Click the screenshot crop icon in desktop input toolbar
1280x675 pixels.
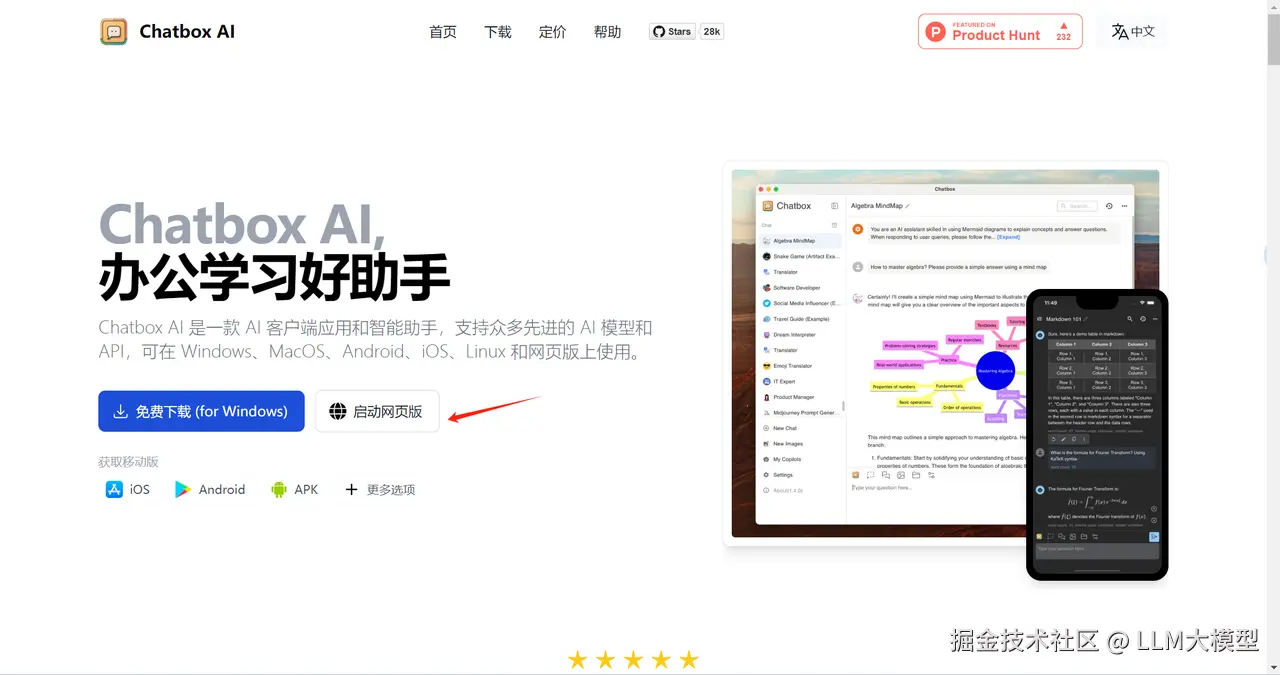[x=871, y=475]
